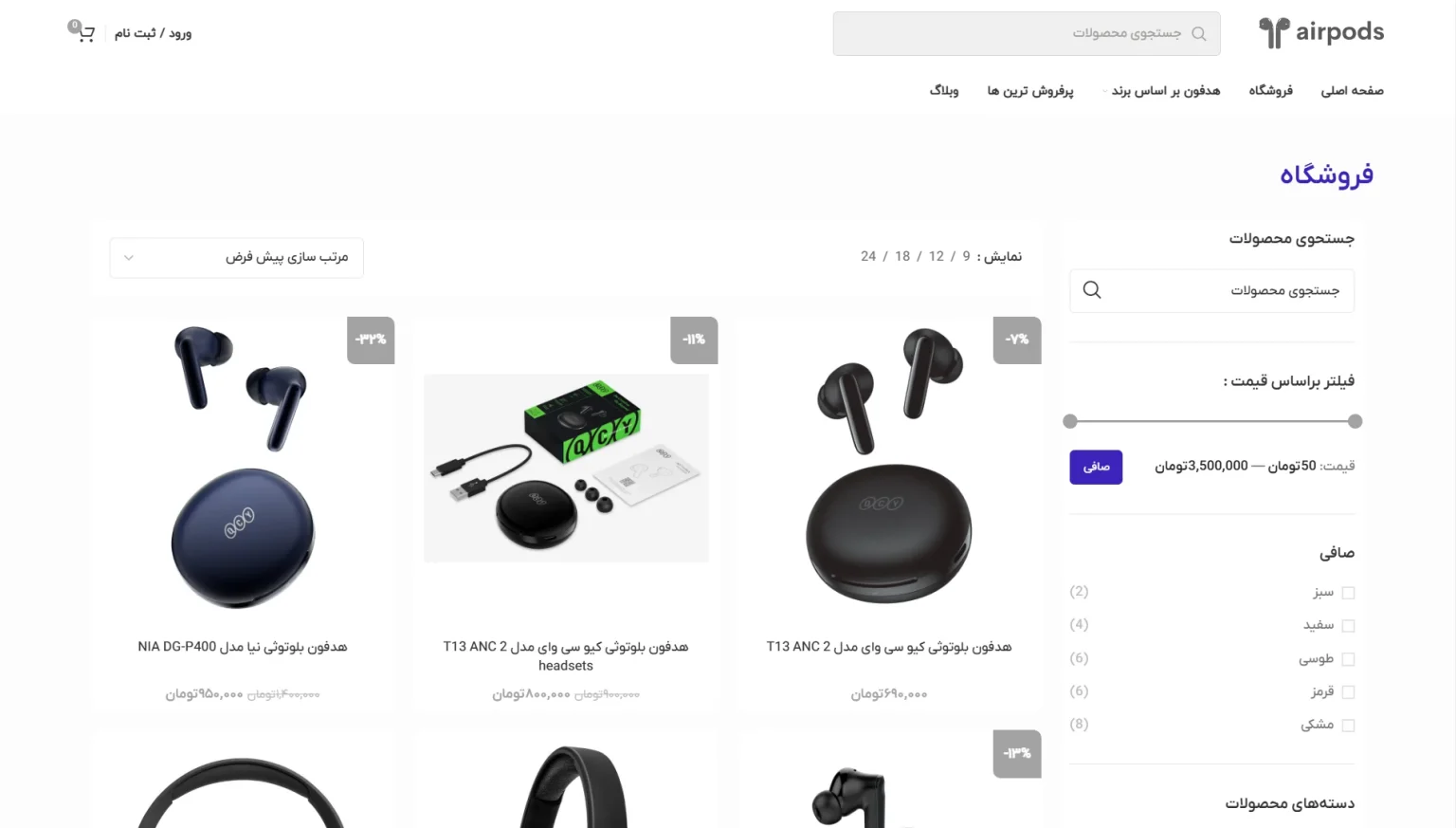This screenshot has height=828, width=1456.
Task: Click the blue صافی filter button
Action: point(1096,467)
